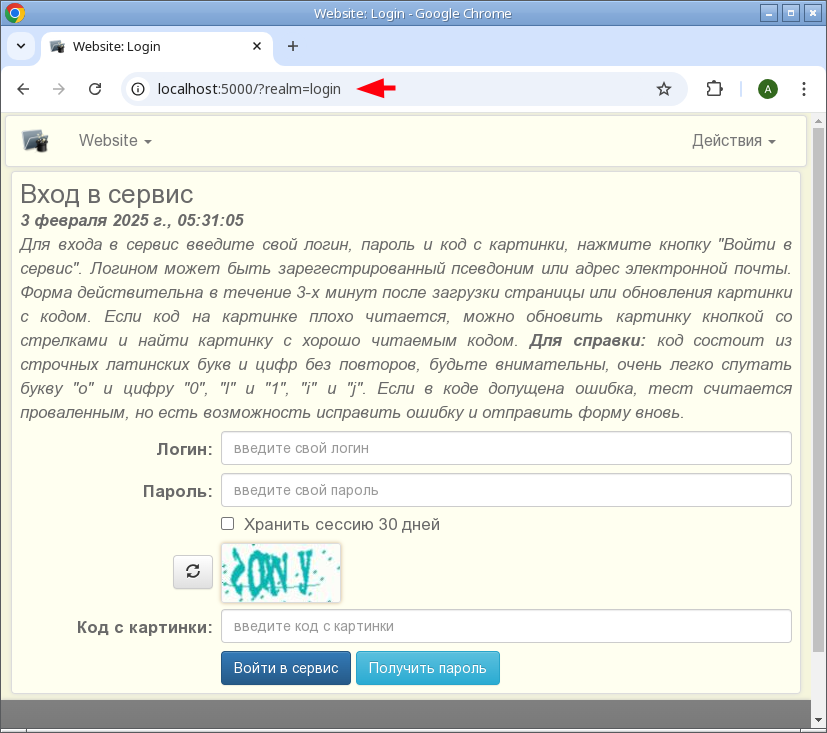Click the "Код с картинки:" label
827x733 pixels.
click(x=145, y=627)
